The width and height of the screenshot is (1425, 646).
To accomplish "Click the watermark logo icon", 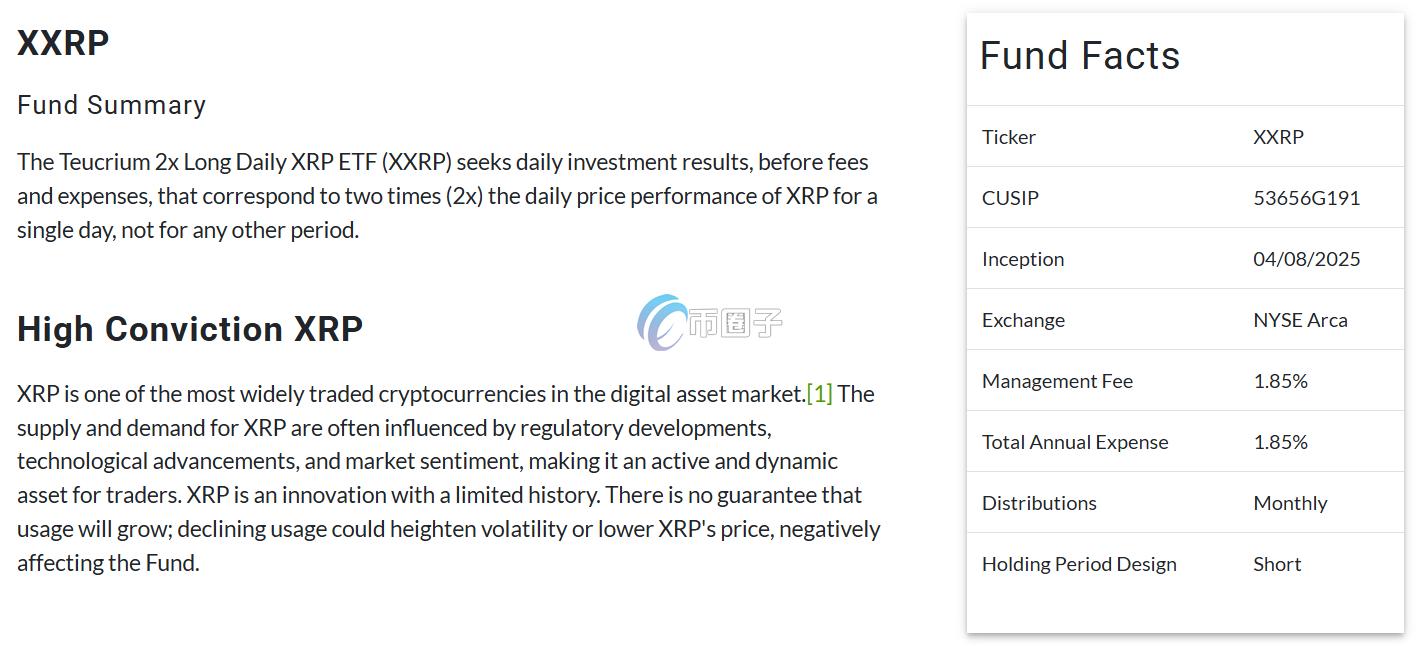I will [x=662, y=322].
